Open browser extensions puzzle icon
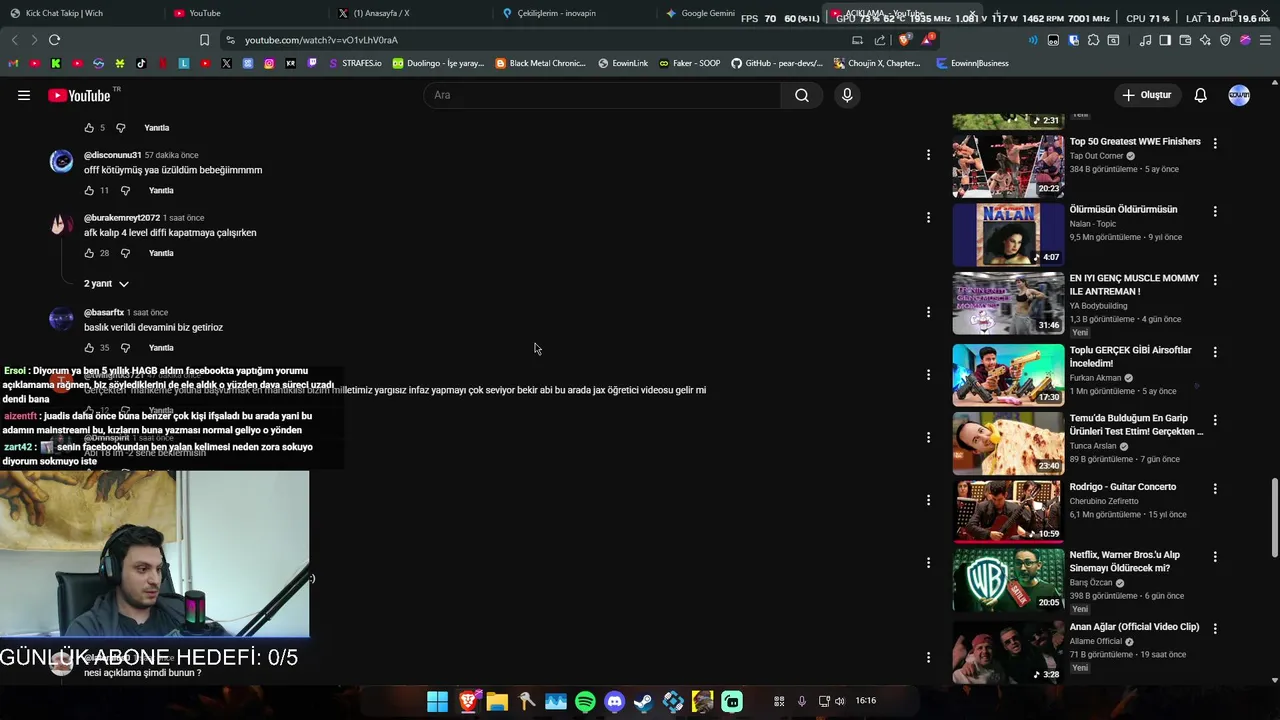 pos(1093,40)
